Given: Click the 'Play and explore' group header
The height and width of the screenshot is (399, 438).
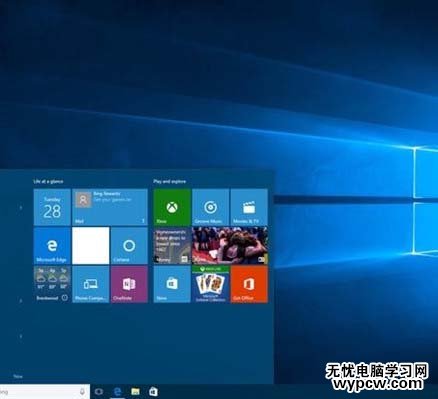Looking at the screenshot, I should point(170,181).
